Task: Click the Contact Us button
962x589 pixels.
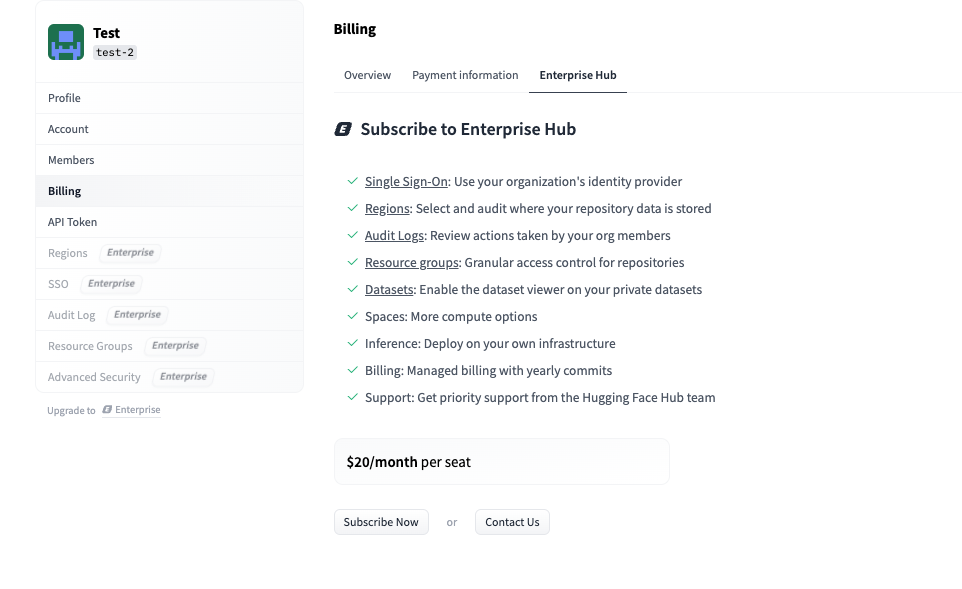Action: pyautogui.click(x=512, y=522)
